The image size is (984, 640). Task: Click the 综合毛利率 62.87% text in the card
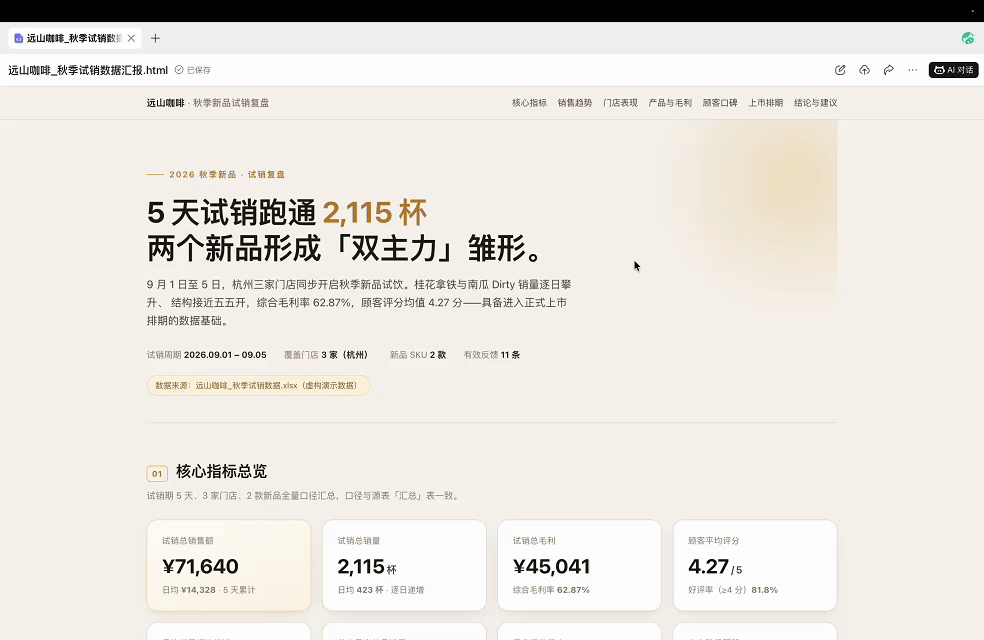coord(551,590)
